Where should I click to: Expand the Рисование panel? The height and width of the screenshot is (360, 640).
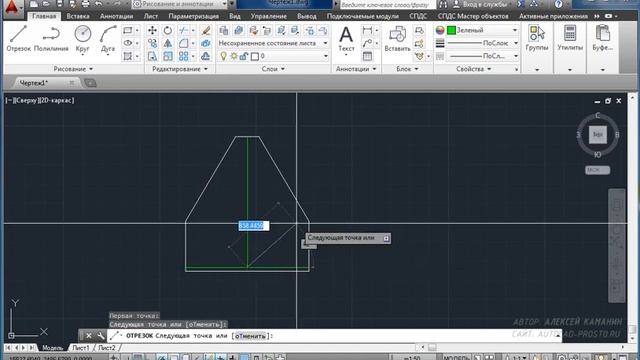pyautogui.click(x=73, y=69)
